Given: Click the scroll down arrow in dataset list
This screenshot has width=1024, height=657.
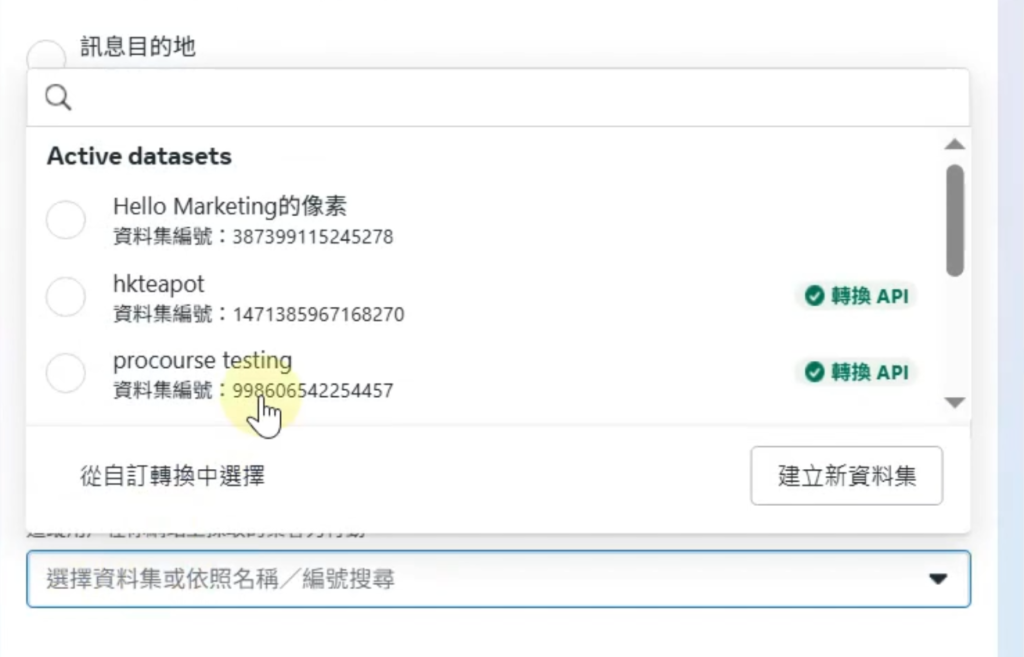Looking at the screenshot, I should tap(955, 402).
